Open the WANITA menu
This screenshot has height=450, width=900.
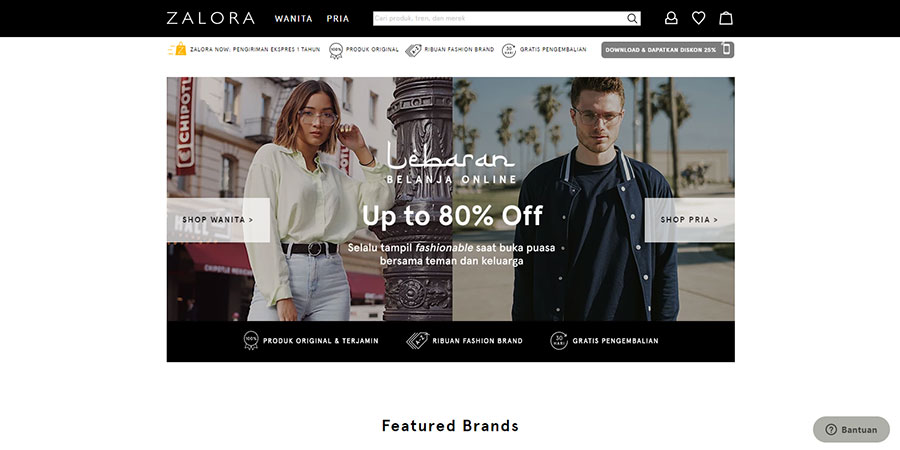(x=293, y=18)
